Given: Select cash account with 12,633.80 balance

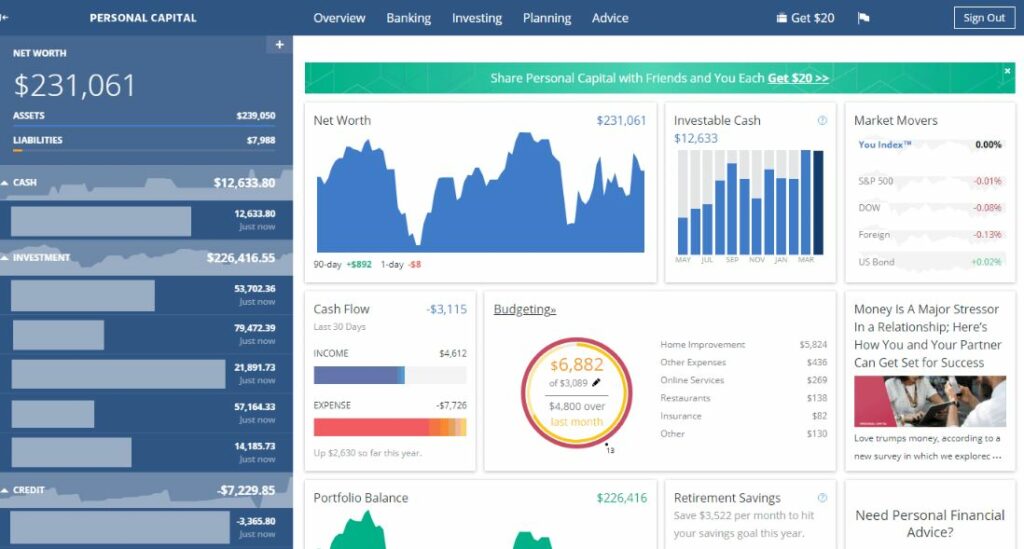Looking at the screenshot, I should [x=146, y=220].
